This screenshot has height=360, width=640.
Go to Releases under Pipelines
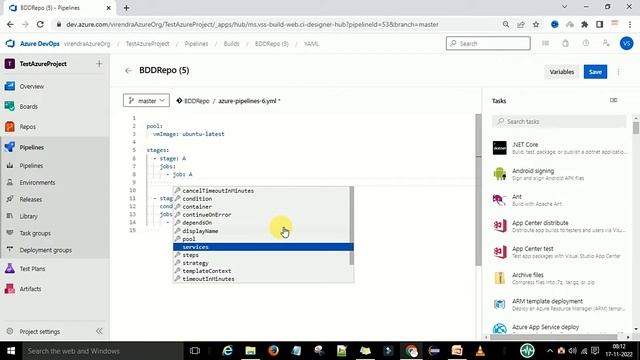tap(30, 199)
